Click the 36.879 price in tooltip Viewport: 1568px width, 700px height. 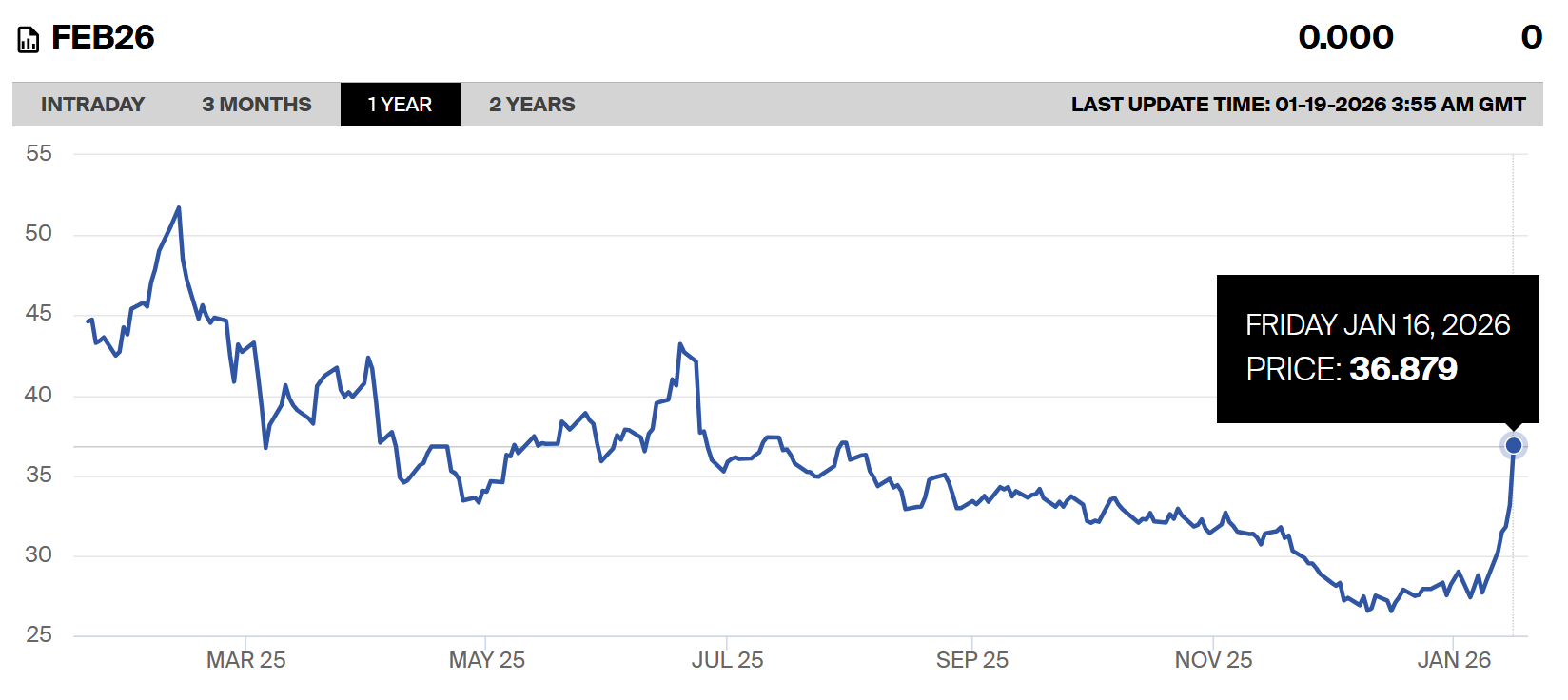(1402, 369)
